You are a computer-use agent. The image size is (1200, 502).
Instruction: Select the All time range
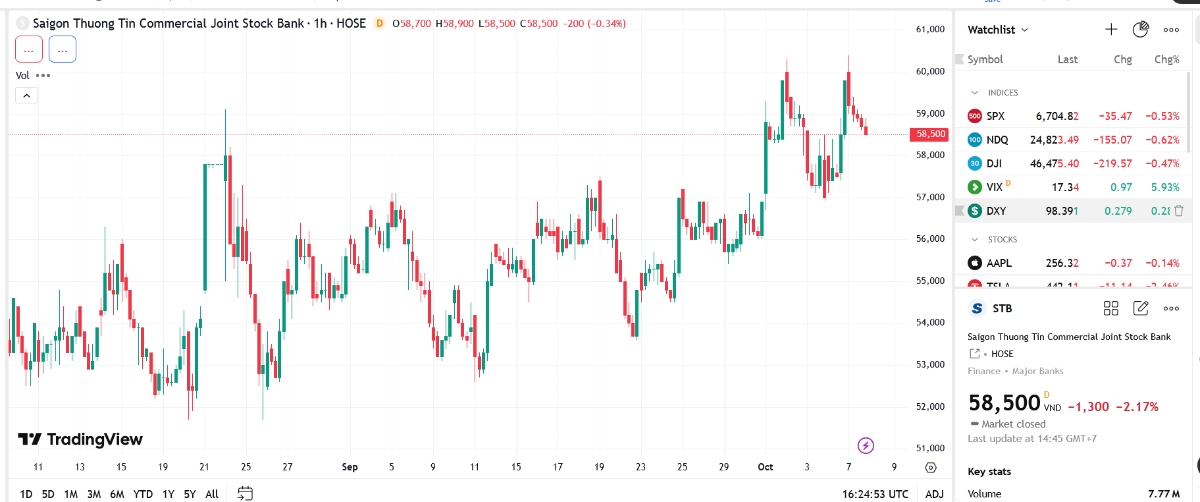click(x=212, y=494)
